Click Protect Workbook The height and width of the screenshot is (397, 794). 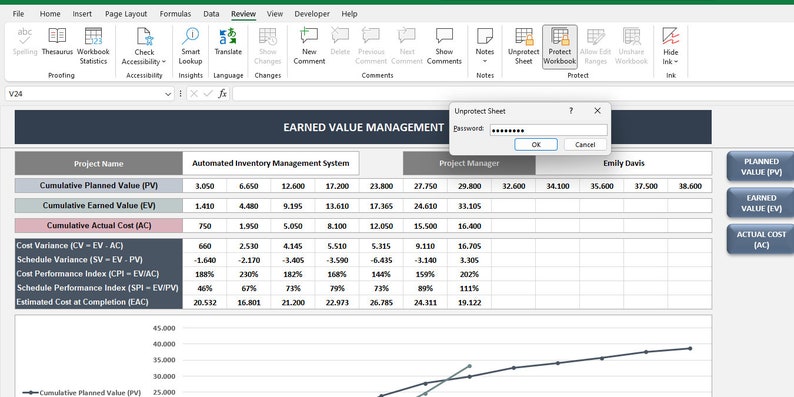[x=560, y=46]
